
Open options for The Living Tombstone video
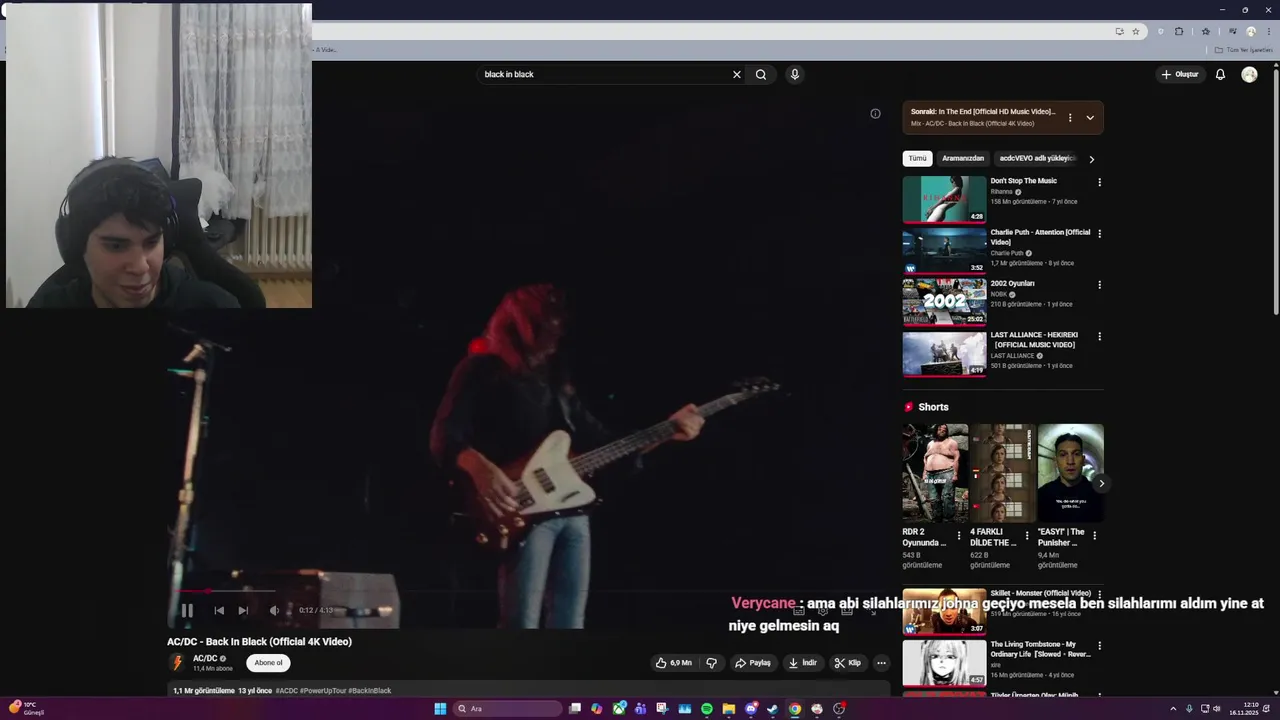coord(1099,646)
